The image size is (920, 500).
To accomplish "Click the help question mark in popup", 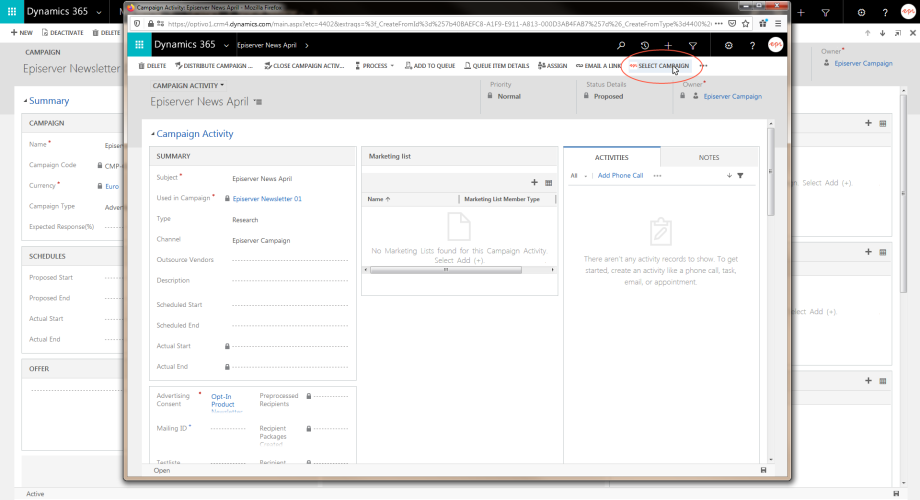I will (x=752, y=45).
